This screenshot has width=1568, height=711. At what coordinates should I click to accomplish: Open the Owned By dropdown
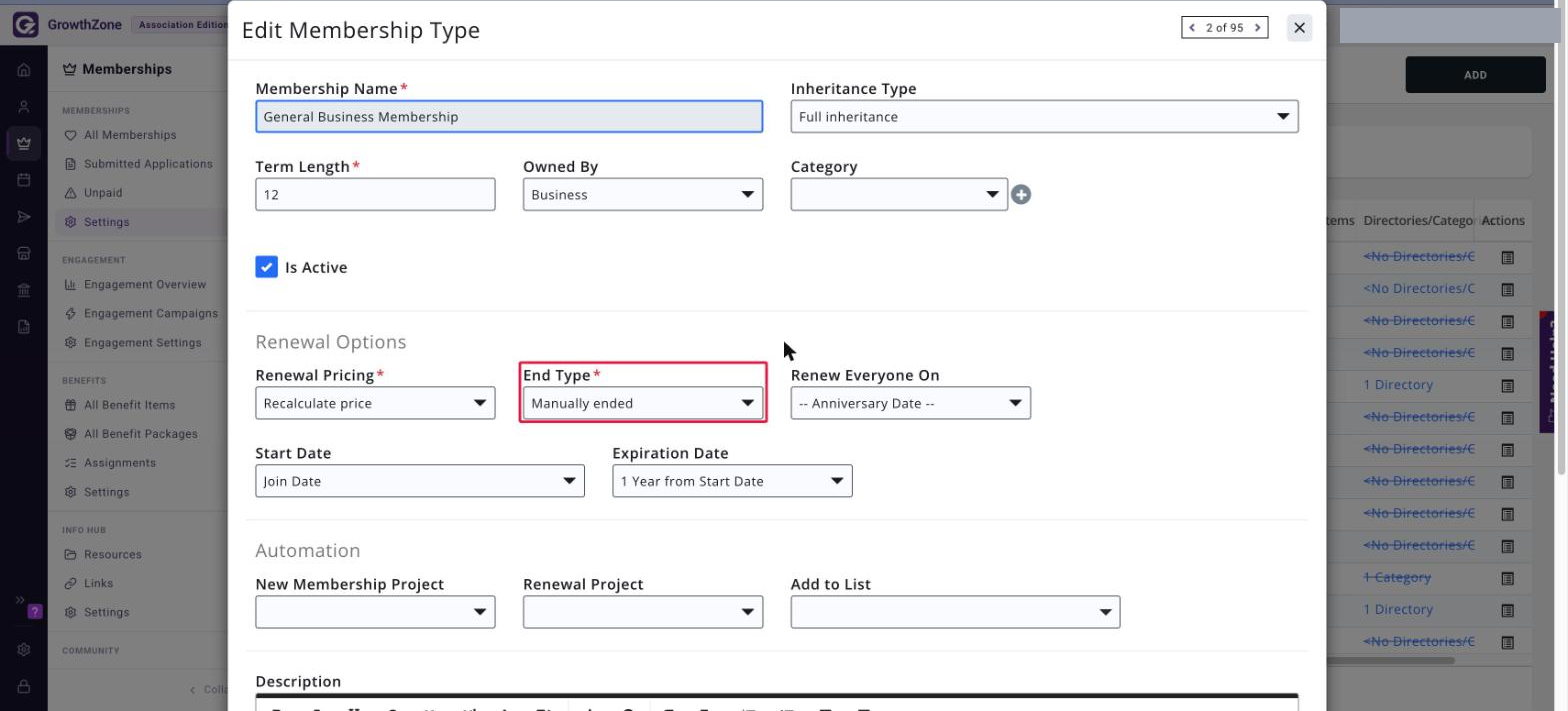tap(643, 194)
